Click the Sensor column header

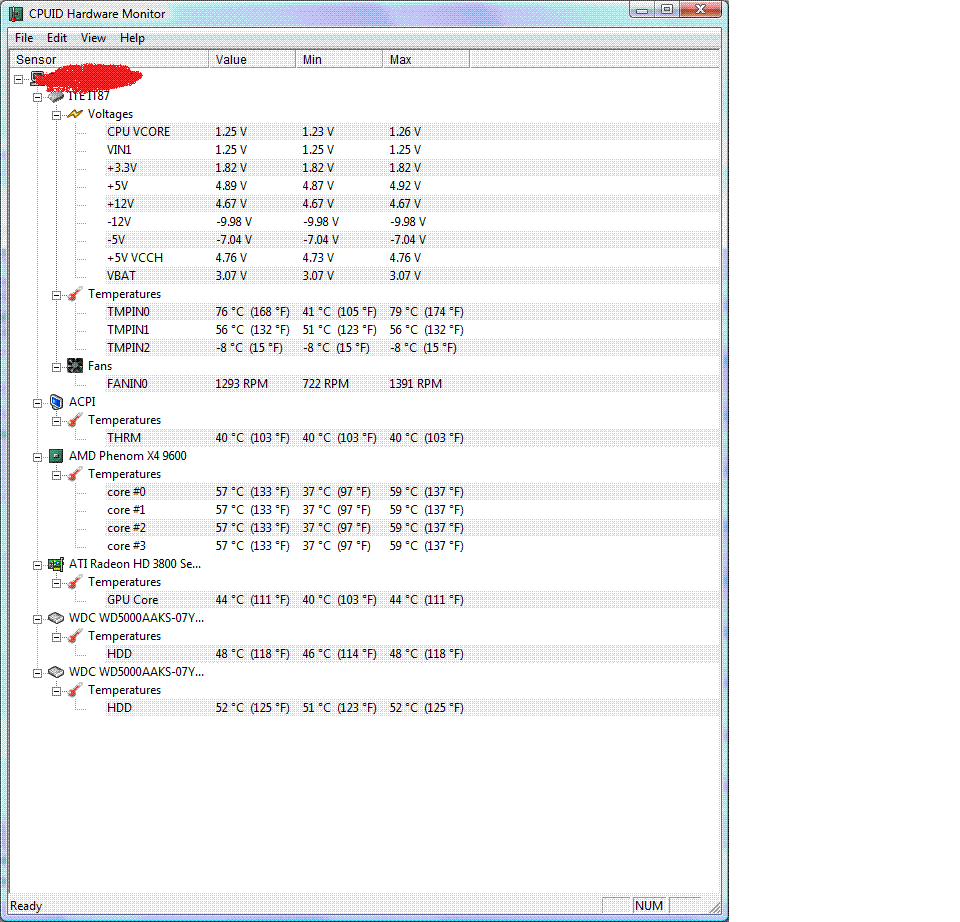tap(109, 59)
